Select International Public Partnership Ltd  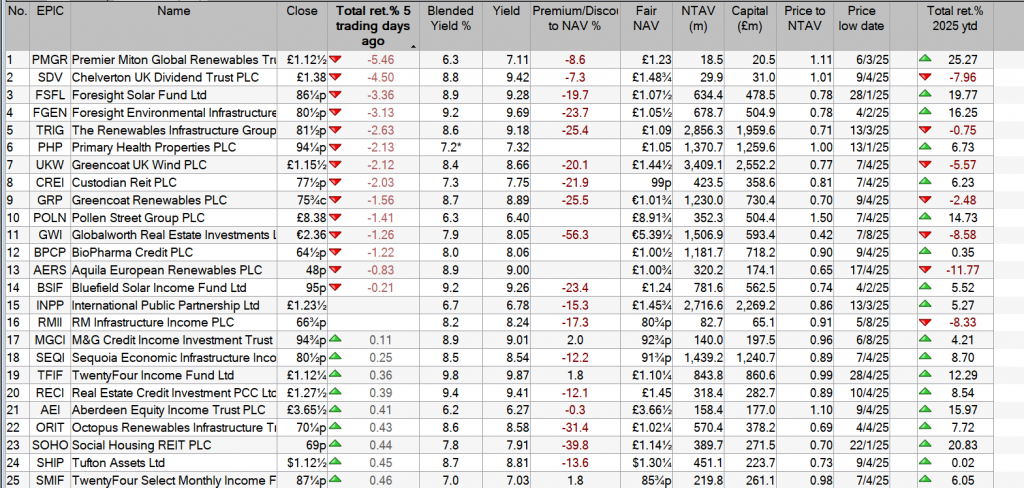coord(165,306)
